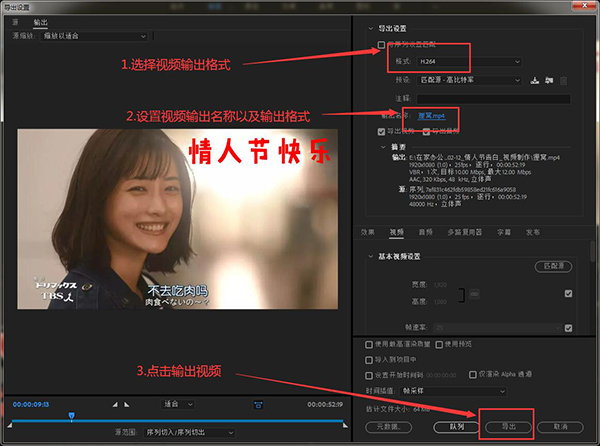Click the blue playhead on the timeline
Viewport: 600px width, 446px height.
(71, 416)
